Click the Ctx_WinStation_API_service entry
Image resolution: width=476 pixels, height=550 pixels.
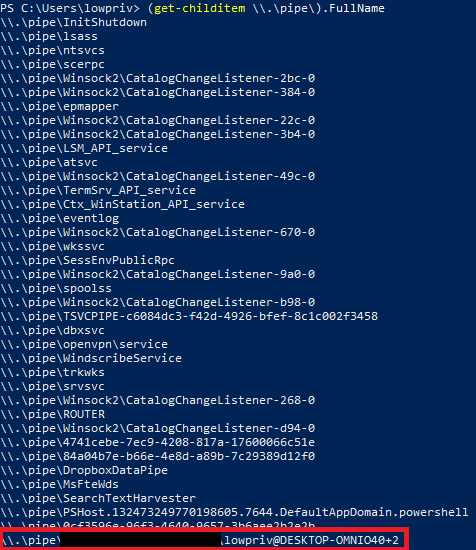tap(122, 204)
